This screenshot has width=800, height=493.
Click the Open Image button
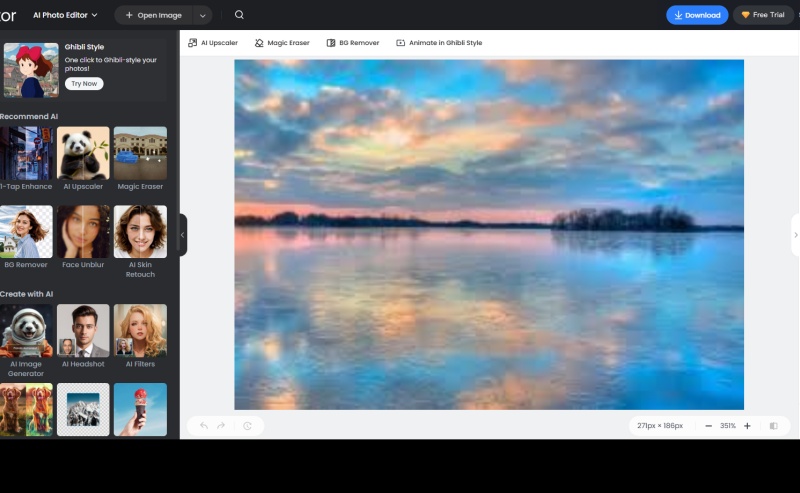[x=153, y=15]
